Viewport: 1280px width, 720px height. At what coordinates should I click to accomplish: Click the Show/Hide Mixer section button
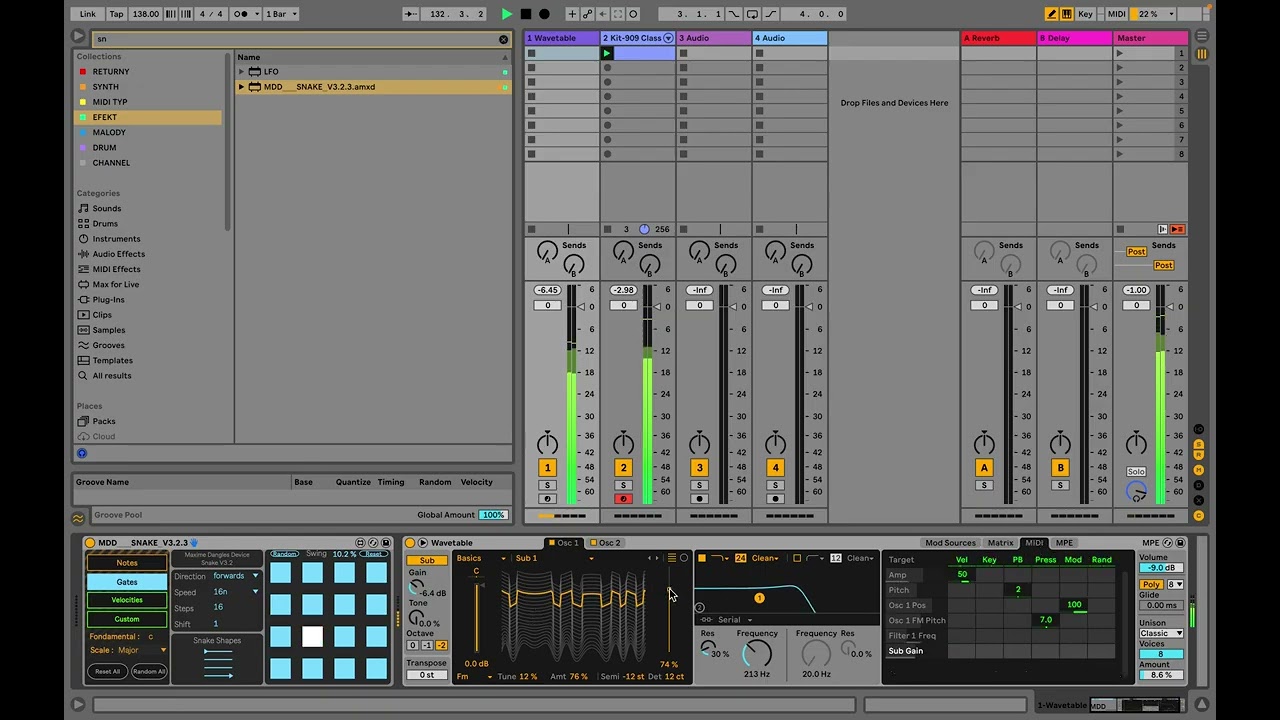[1199, 470]
